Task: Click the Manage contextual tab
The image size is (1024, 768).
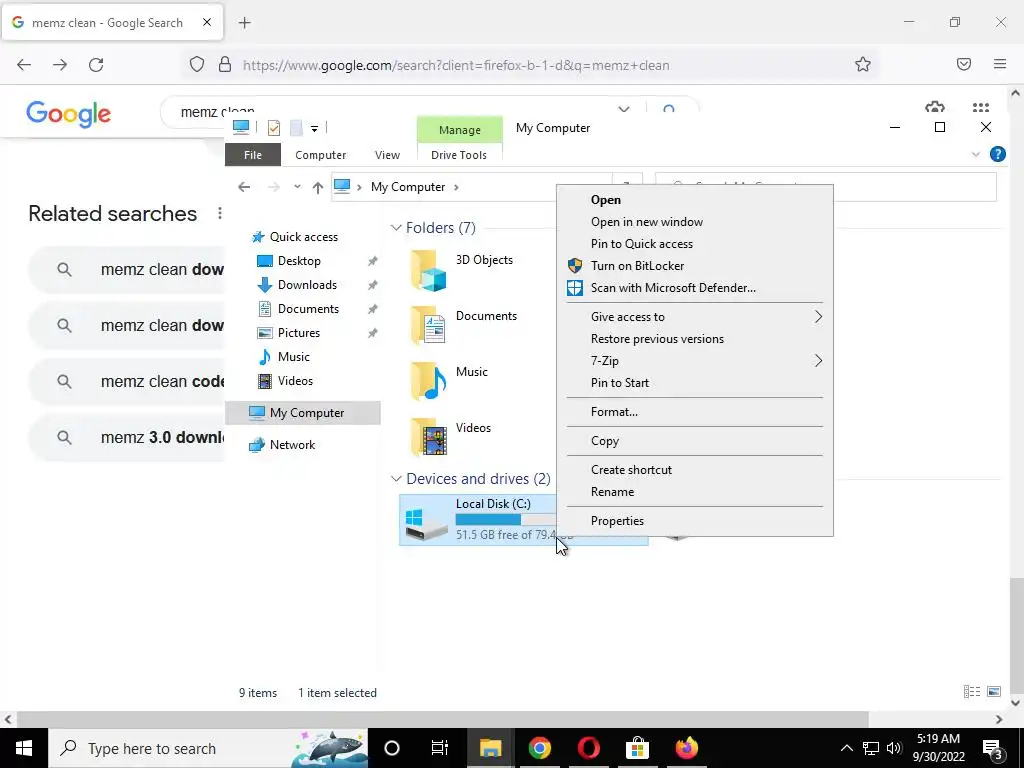Action: tap(460, 130)
